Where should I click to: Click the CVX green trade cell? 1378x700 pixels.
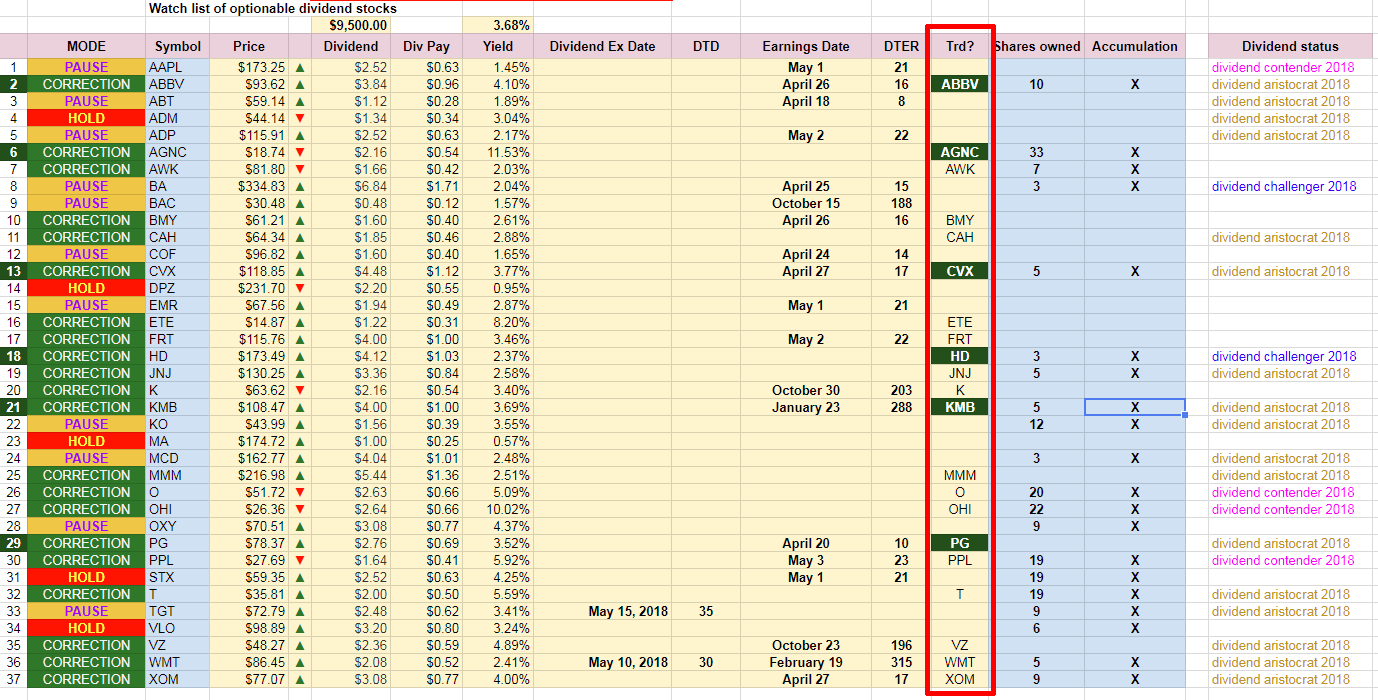[960, 271]
